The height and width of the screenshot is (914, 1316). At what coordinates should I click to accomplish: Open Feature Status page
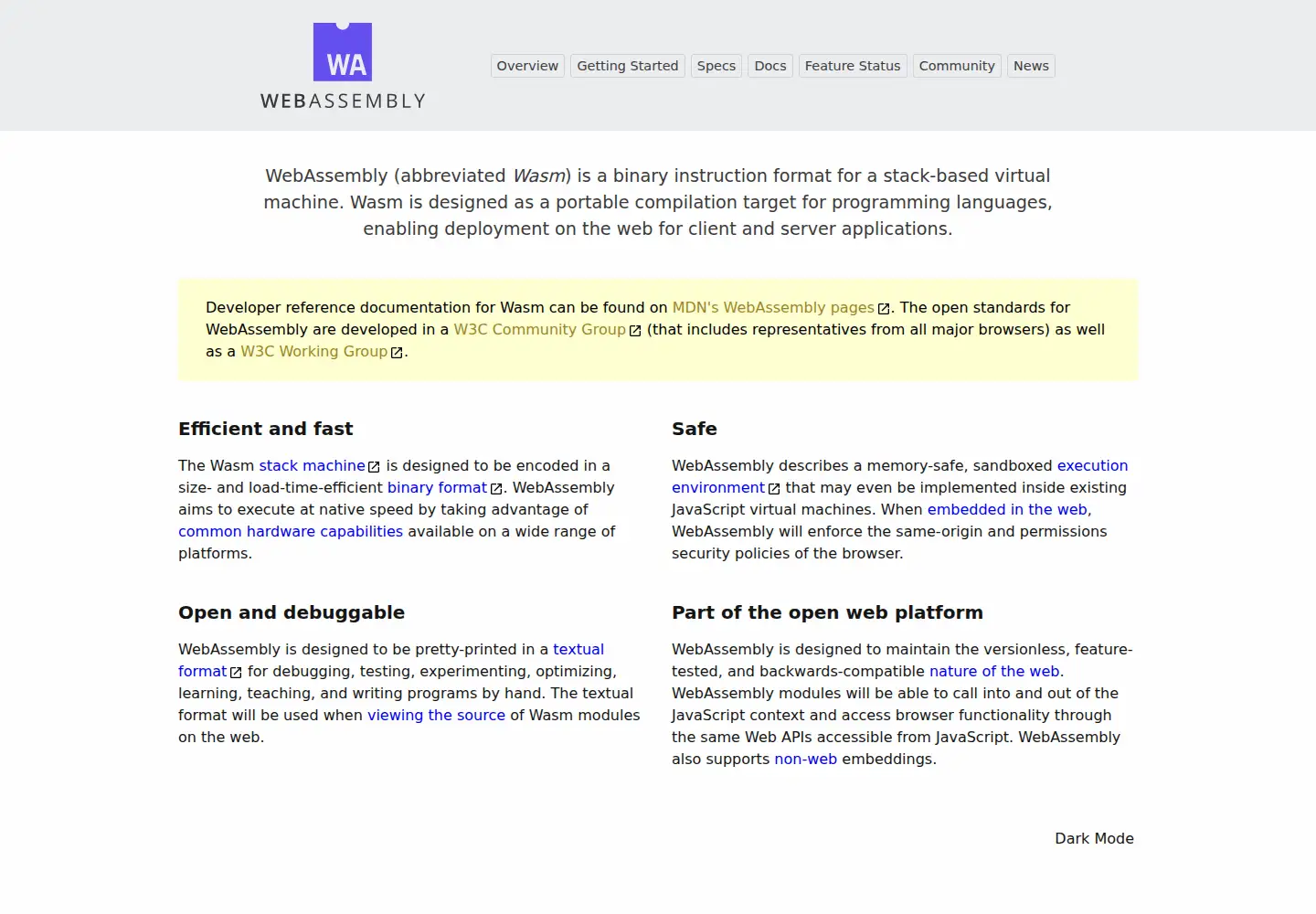(x=853, y=66)
